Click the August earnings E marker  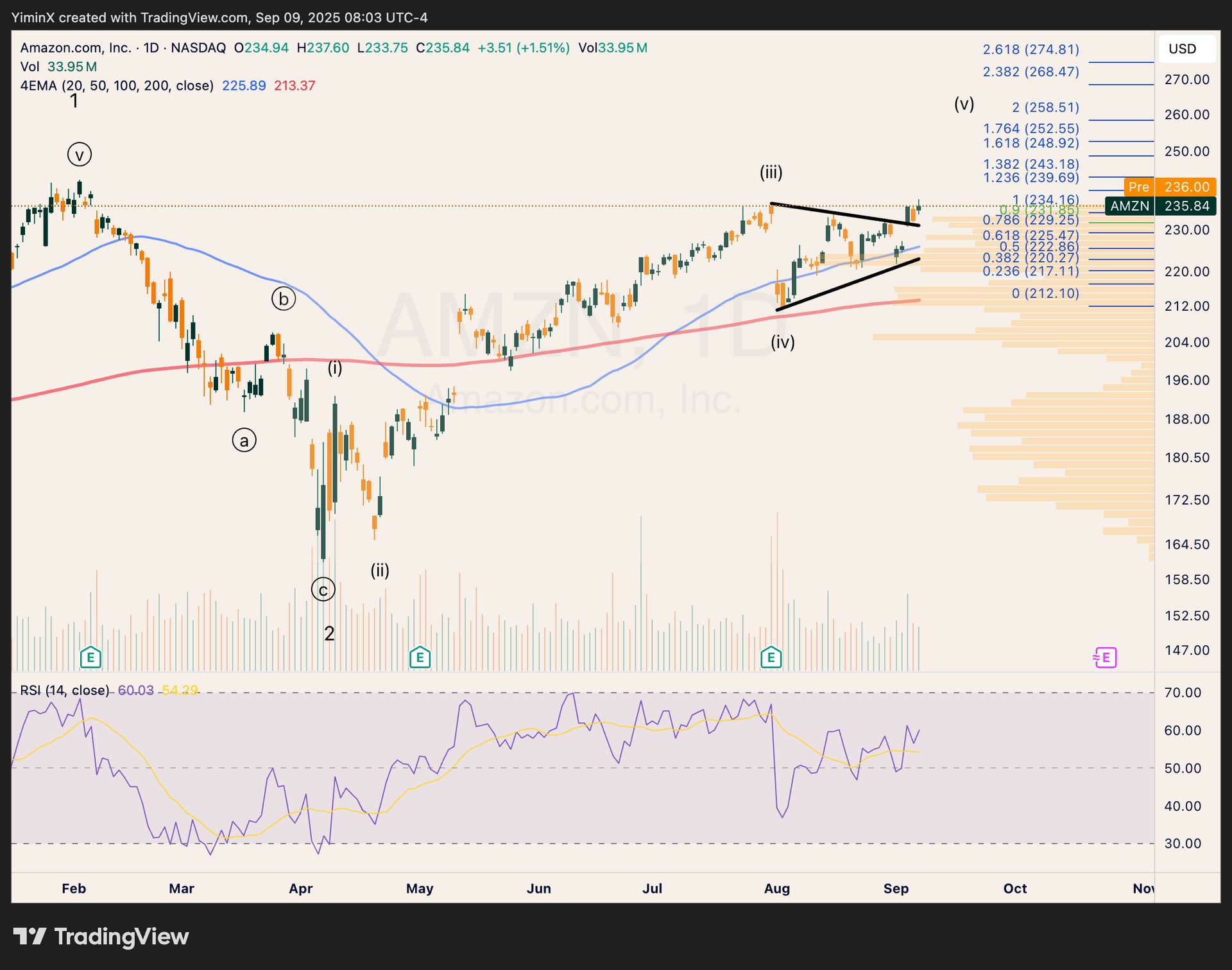click(x=771, y=657)
